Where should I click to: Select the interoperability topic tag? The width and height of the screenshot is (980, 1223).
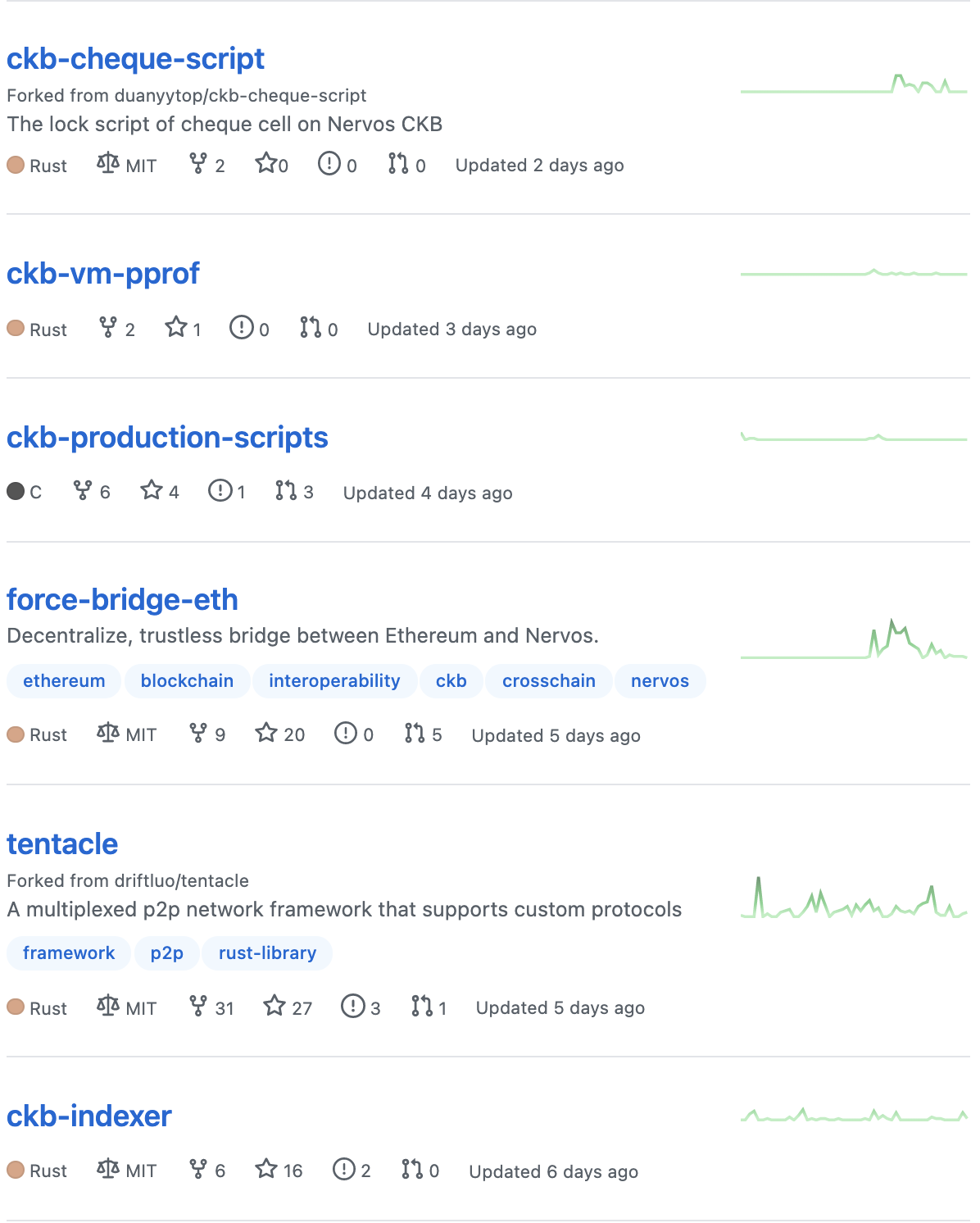tap(334, 681)
